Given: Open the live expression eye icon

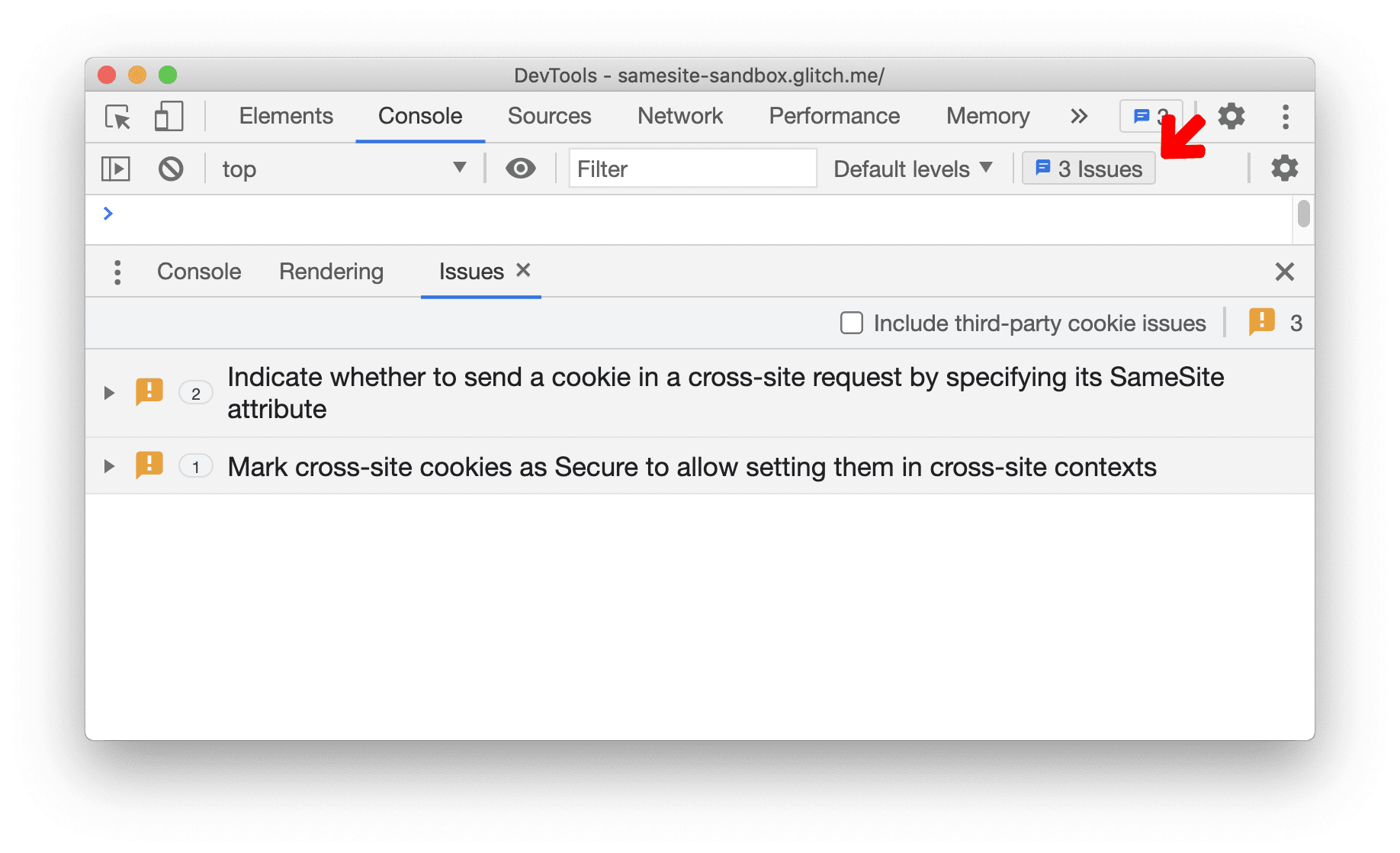Looking at the screenshot, I should tap(521, 169).
